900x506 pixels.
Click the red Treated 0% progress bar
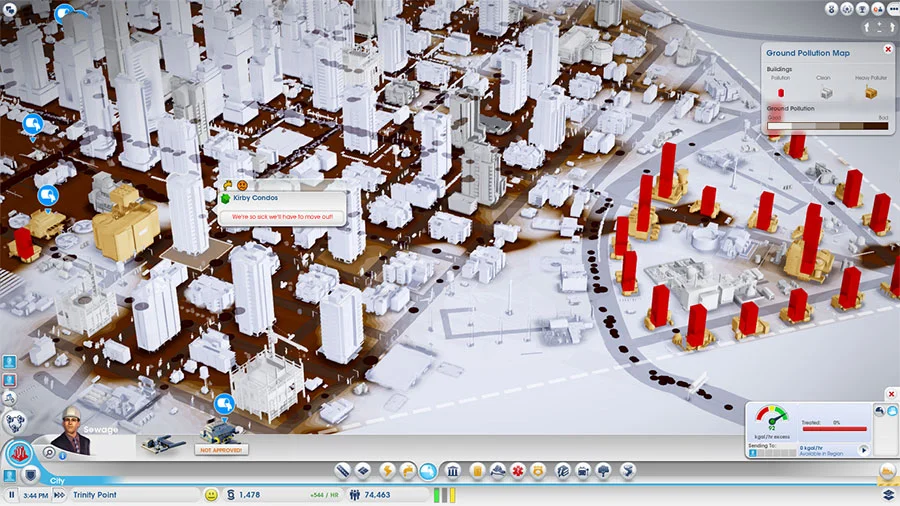click(x=835, y=429)
